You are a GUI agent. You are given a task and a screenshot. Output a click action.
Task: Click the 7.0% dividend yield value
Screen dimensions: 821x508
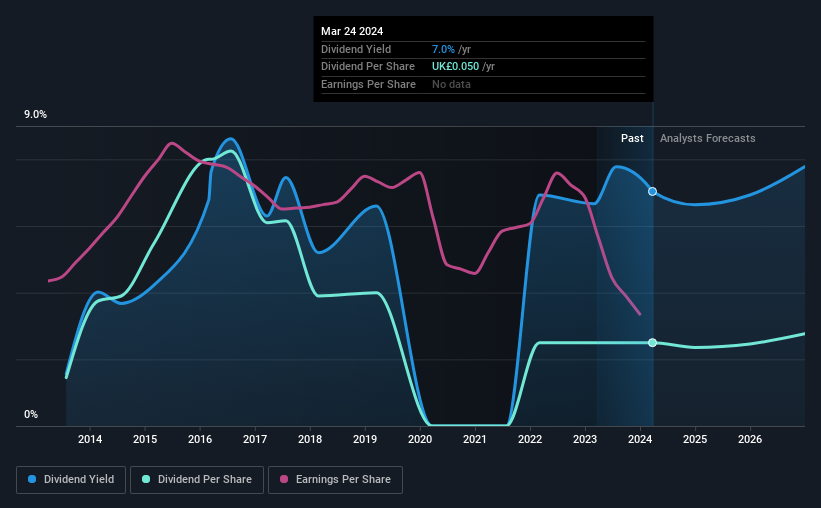click(x=443, y=49)
